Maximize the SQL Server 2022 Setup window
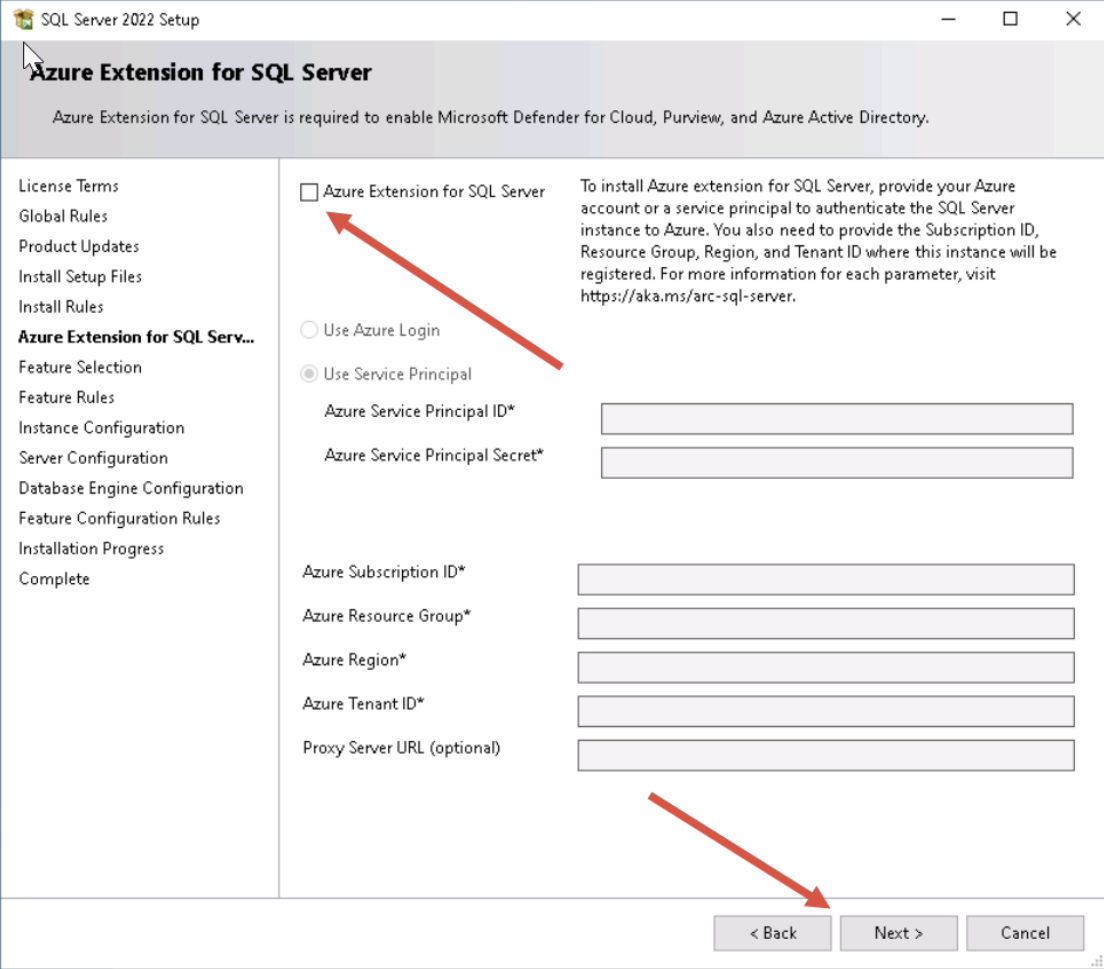This screenshot has height=969, width=1104. (x=1010, y=19)
